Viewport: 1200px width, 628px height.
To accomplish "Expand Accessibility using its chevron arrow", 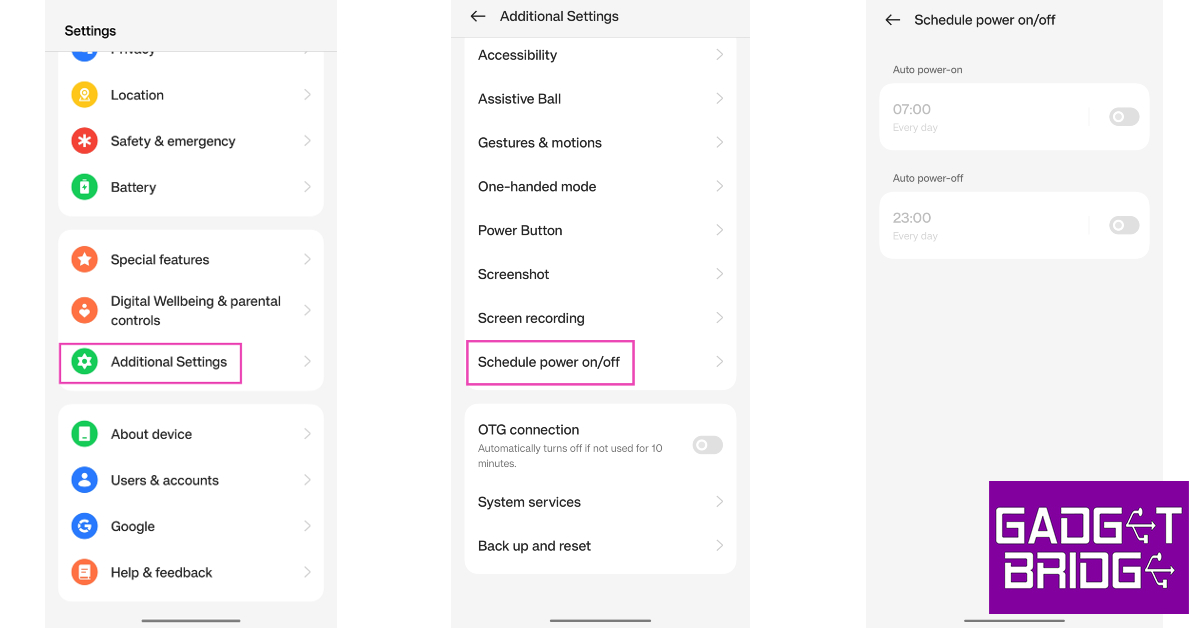I will click(x=719, y=55).
